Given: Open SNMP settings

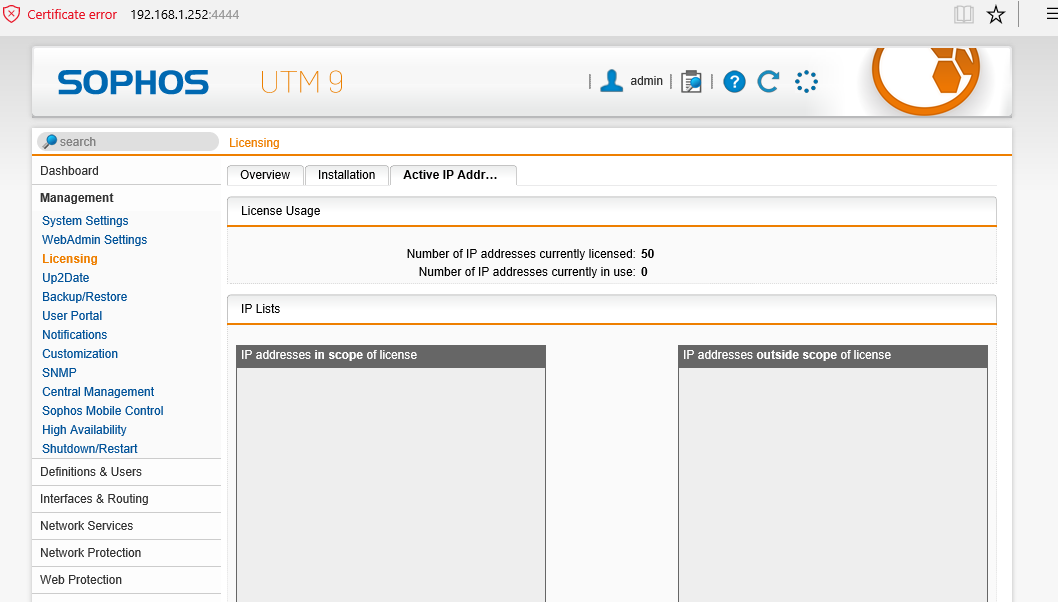Looking at the screenshot, I should click(59, 372).
